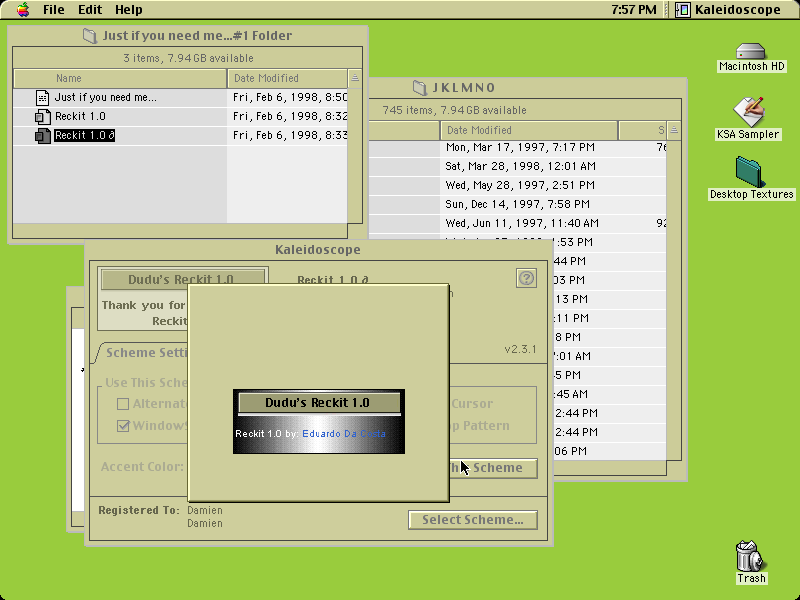
Task: Toggle the Alternate checkbox in Kaleidoscope
Action: (x=123, y=404)
